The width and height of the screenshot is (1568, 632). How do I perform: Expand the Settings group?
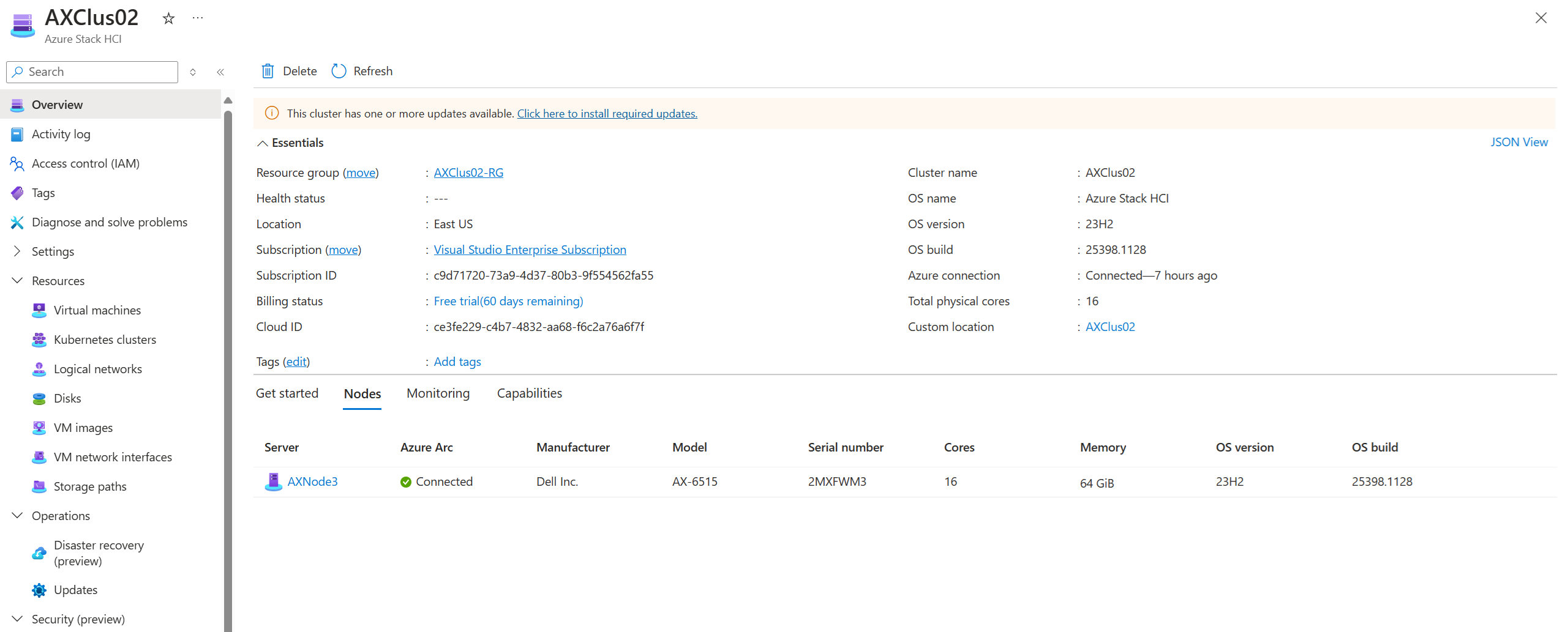[x=17, y=251]
